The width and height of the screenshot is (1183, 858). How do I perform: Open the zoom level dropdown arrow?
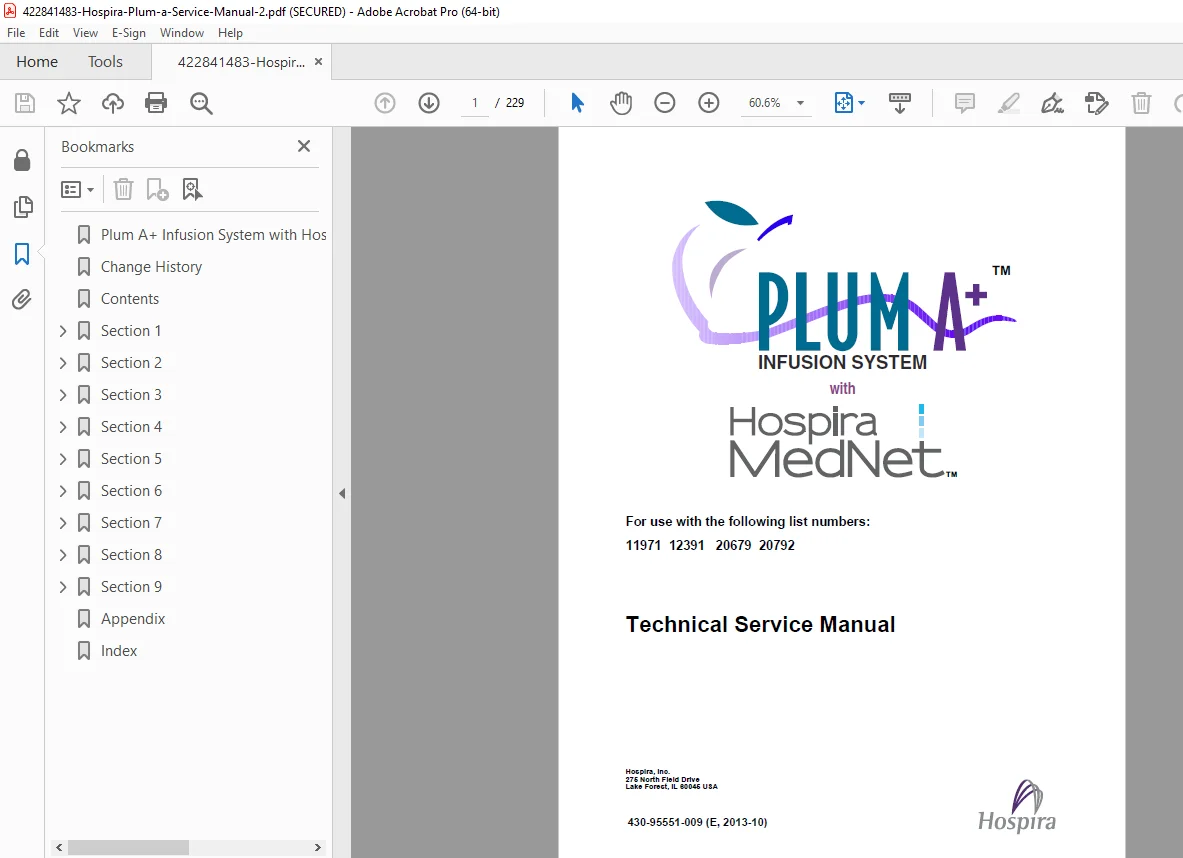click(x=800, y=103)
